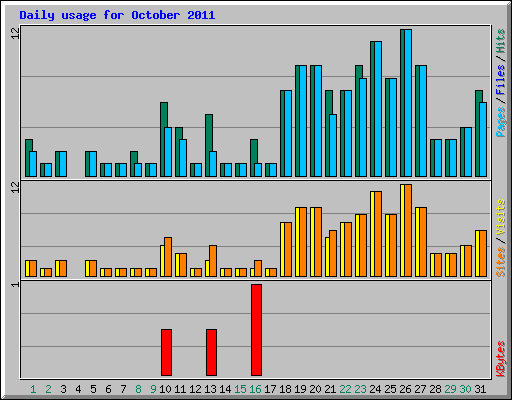Click day label 31 on the x-axis
The height and width of the screenshot is (400, 512).
pyautogui.click(x=480, y=389)
